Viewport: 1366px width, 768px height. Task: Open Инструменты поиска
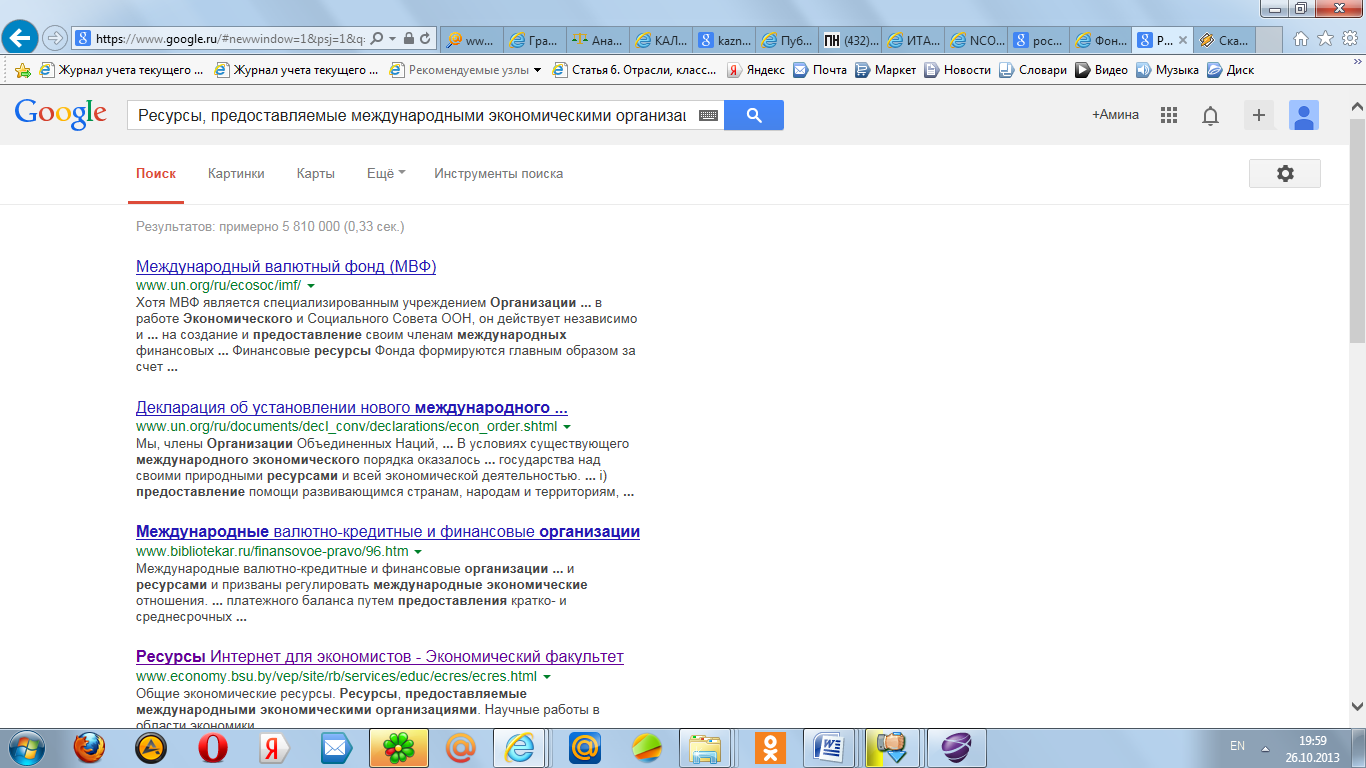498,173
